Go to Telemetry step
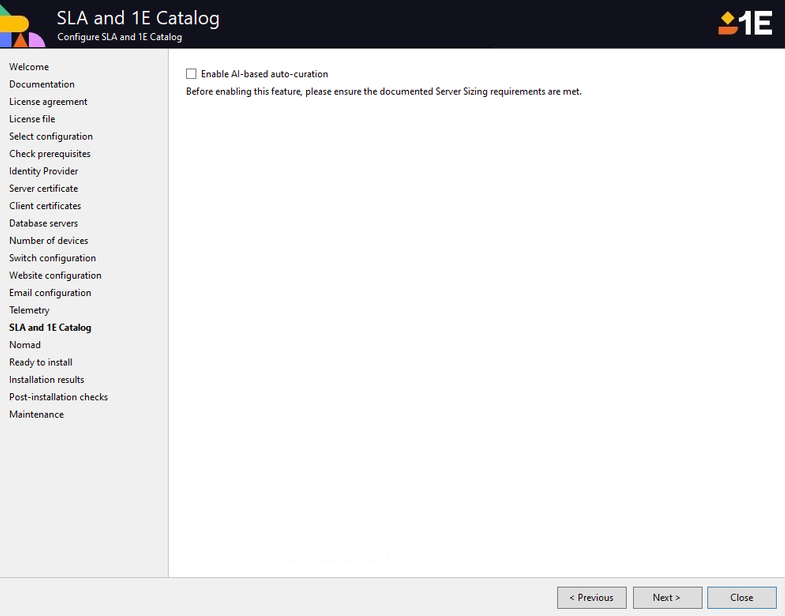Image resolution: width=785 pixels, height=616 pixels. click(x=29, y=310)
